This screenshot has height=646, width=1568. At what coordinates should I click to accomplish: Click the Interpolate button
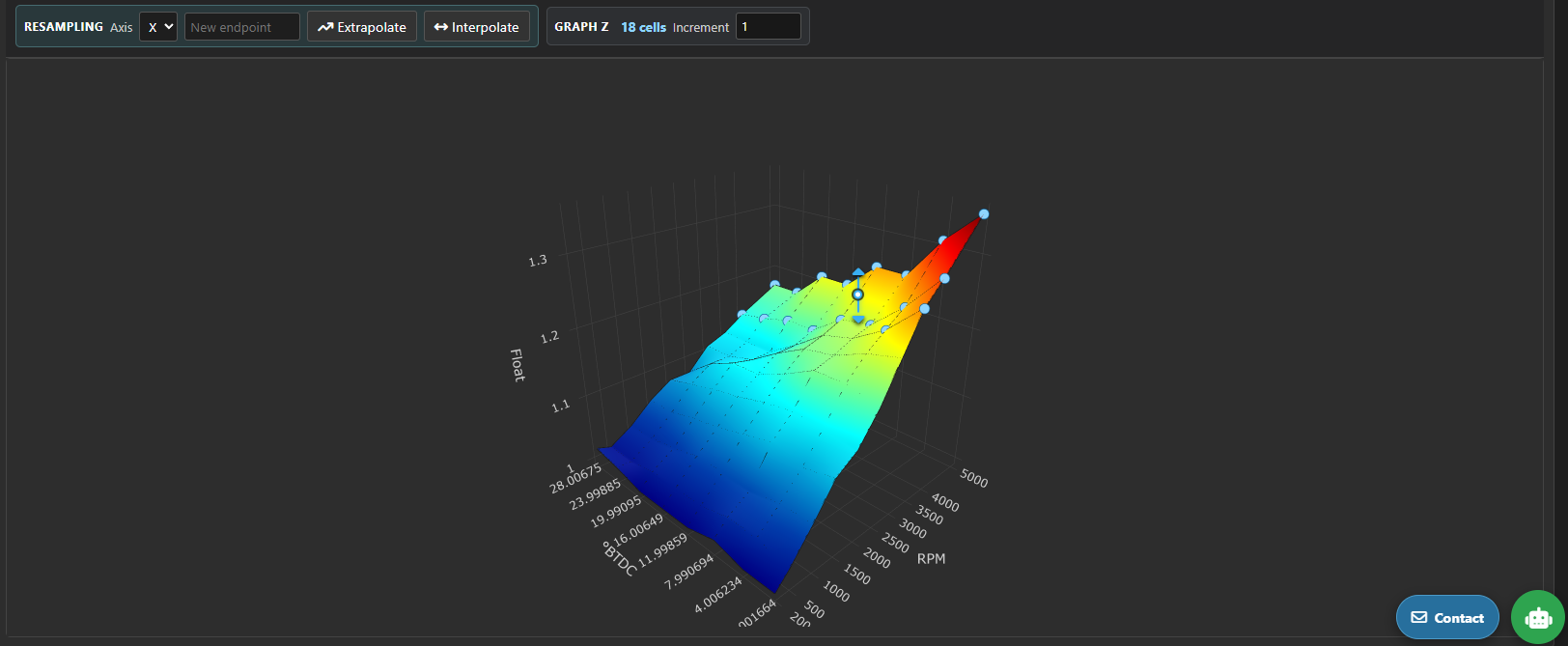(x=477, y=27)
